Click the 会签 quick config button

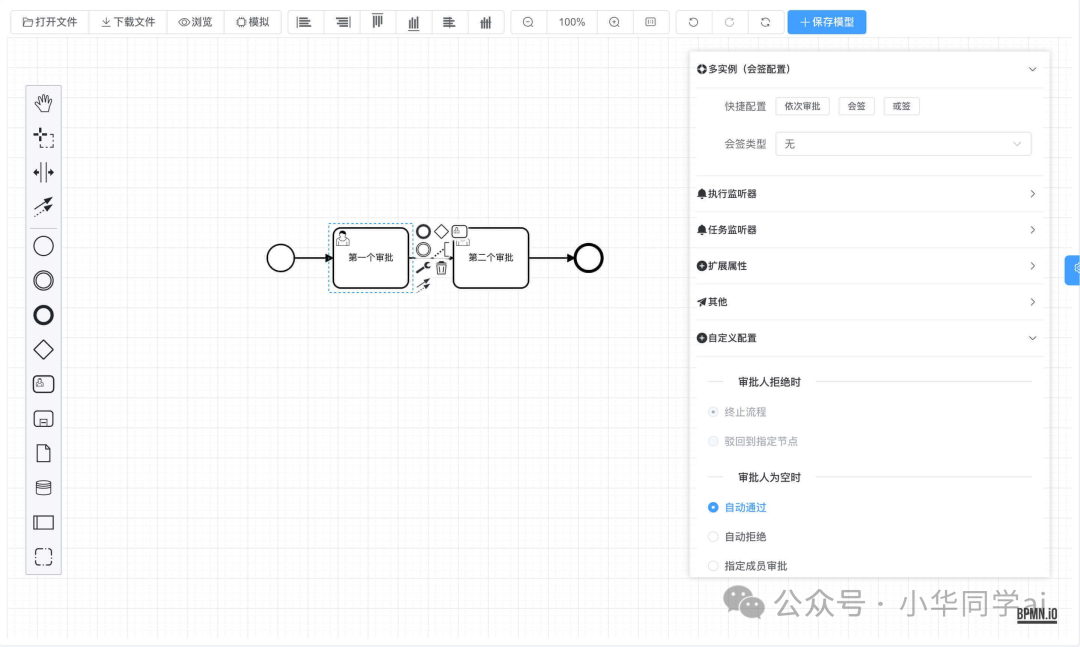click(856, 106)
